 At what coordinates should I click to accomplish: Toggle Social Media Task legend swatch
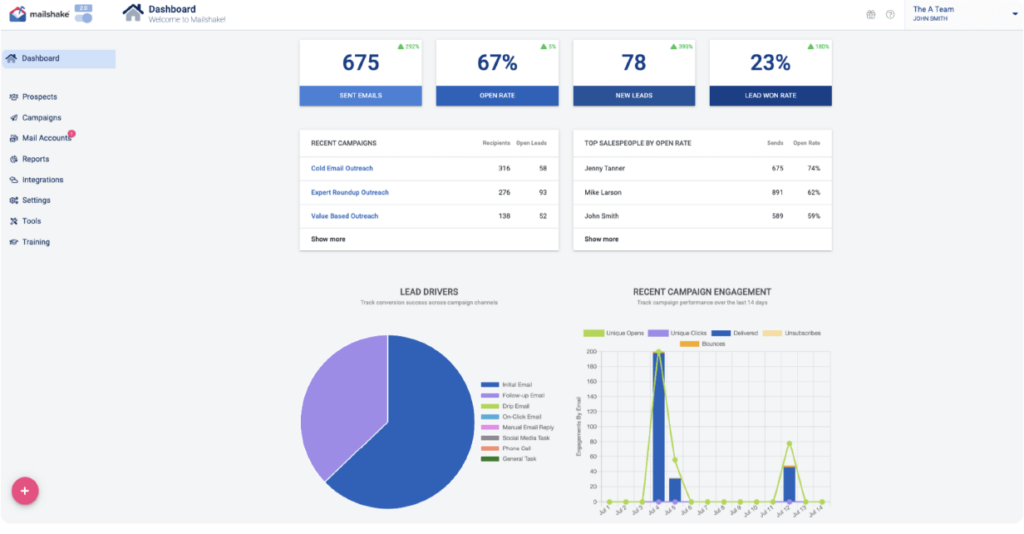(490, 438)
